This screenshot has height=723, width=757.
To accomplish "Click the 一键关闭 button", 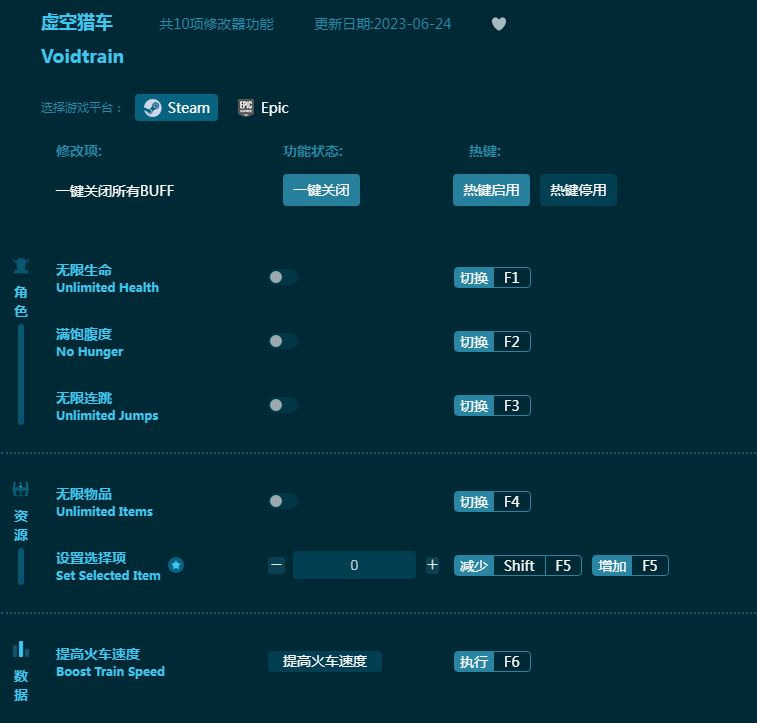I will [321, 190].
